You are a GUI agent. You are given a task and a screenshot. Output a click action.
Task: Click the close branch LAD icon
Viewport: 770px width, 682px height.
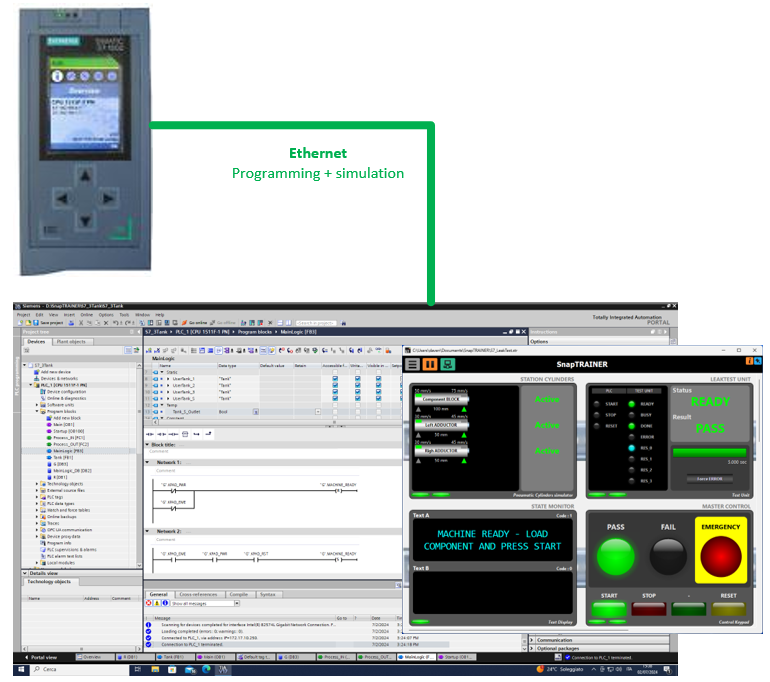pos(208,434)
